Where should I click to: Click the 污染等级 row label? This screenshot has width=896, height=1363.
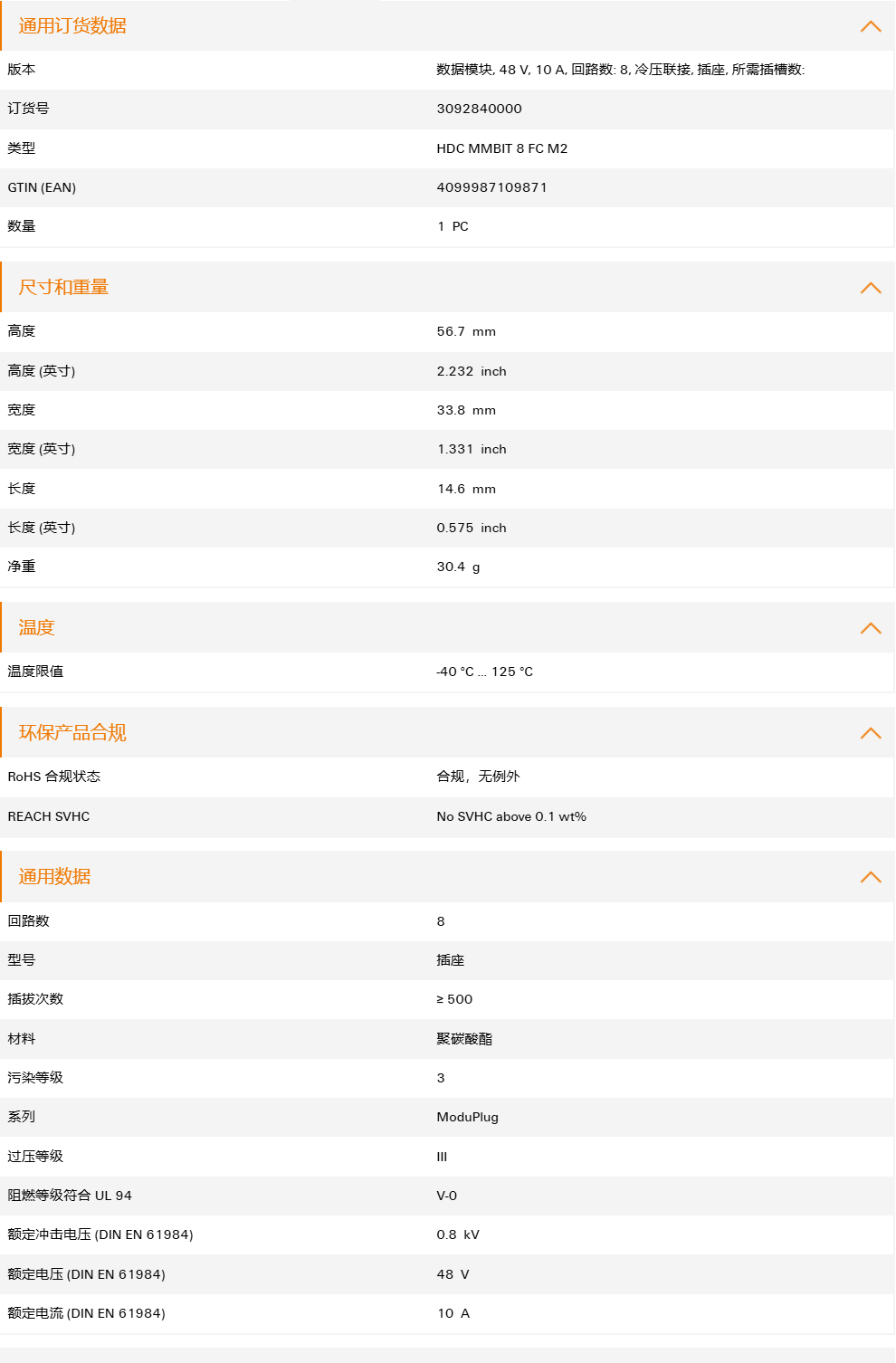click(35, 1078)
